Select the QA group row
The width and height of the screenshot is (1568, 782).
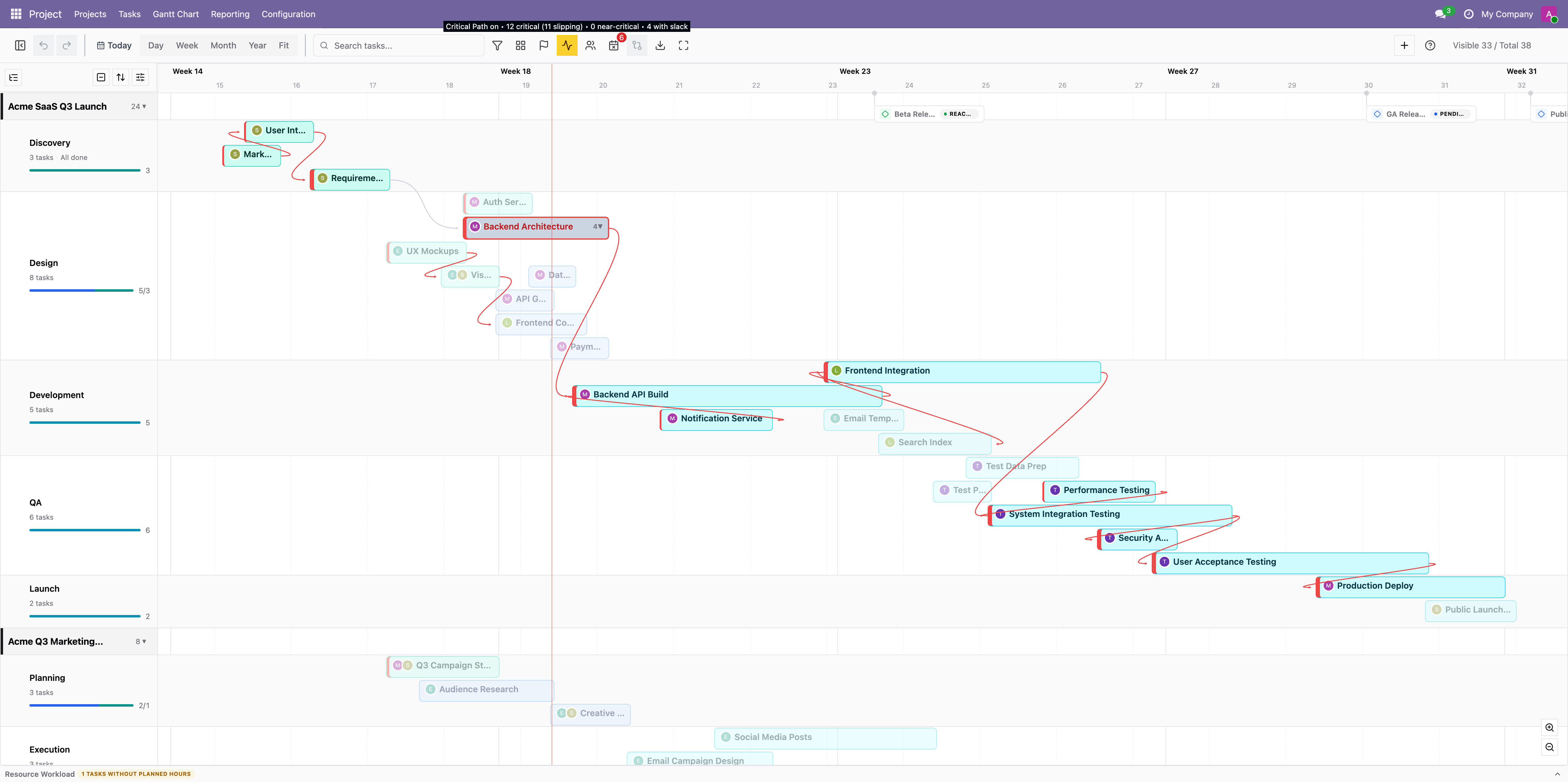(x=79, y=516)
